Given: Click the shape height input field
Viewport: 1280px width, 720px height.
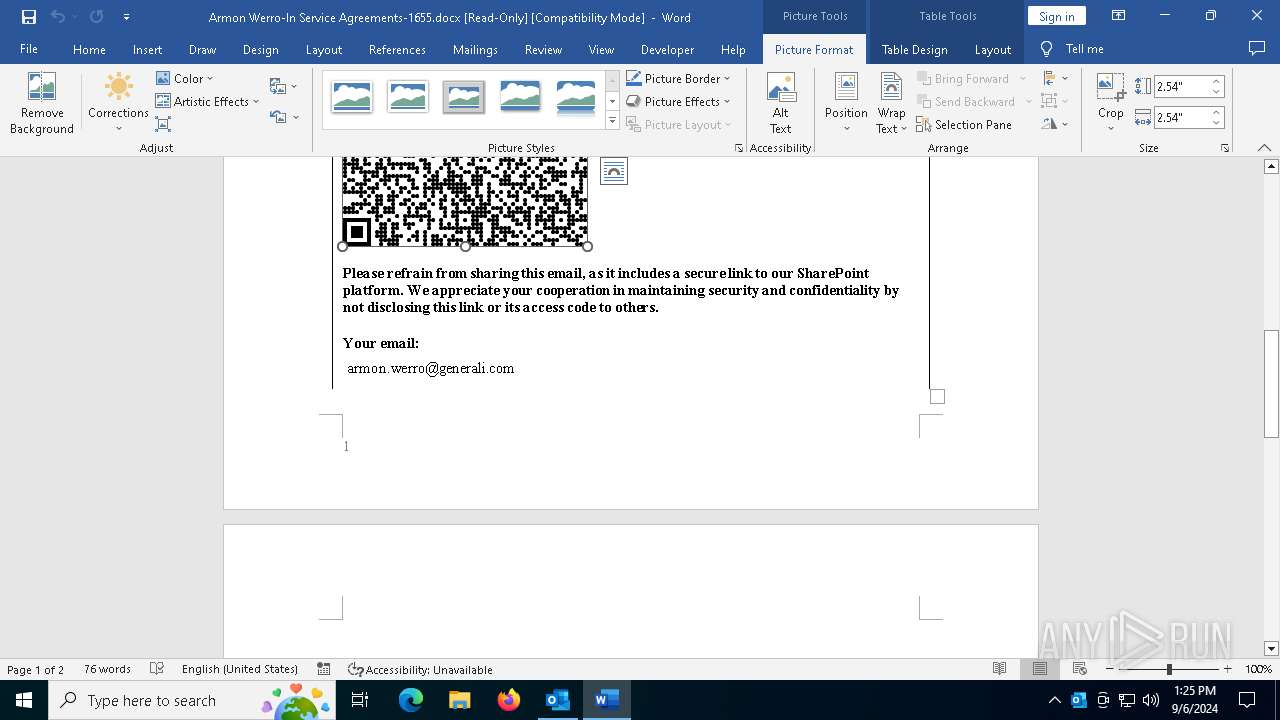Looking at the screenshot, I should click(x=1182, y=87).
